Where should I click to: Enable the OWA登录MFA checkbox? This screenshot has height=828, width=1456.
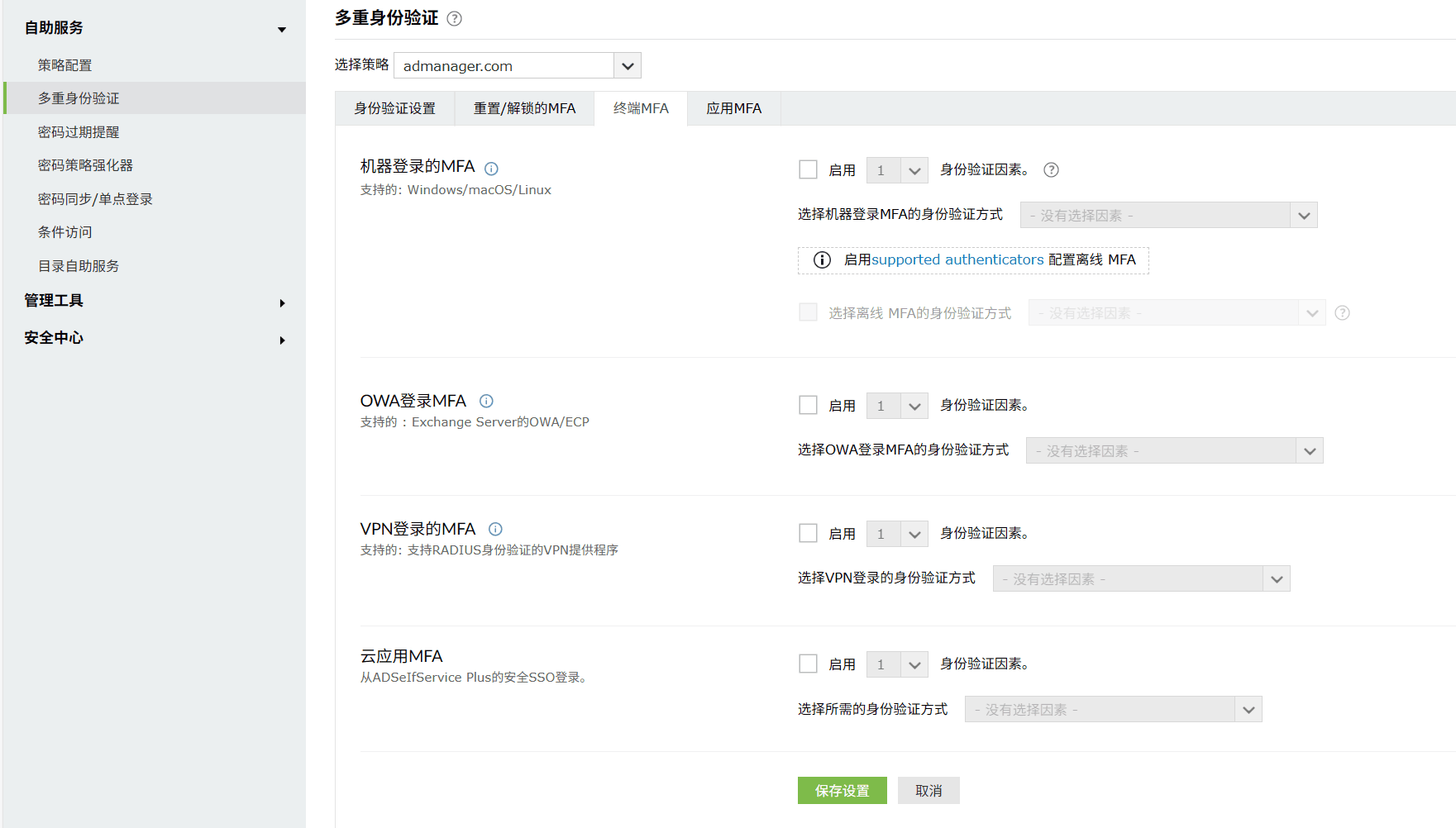808,406
